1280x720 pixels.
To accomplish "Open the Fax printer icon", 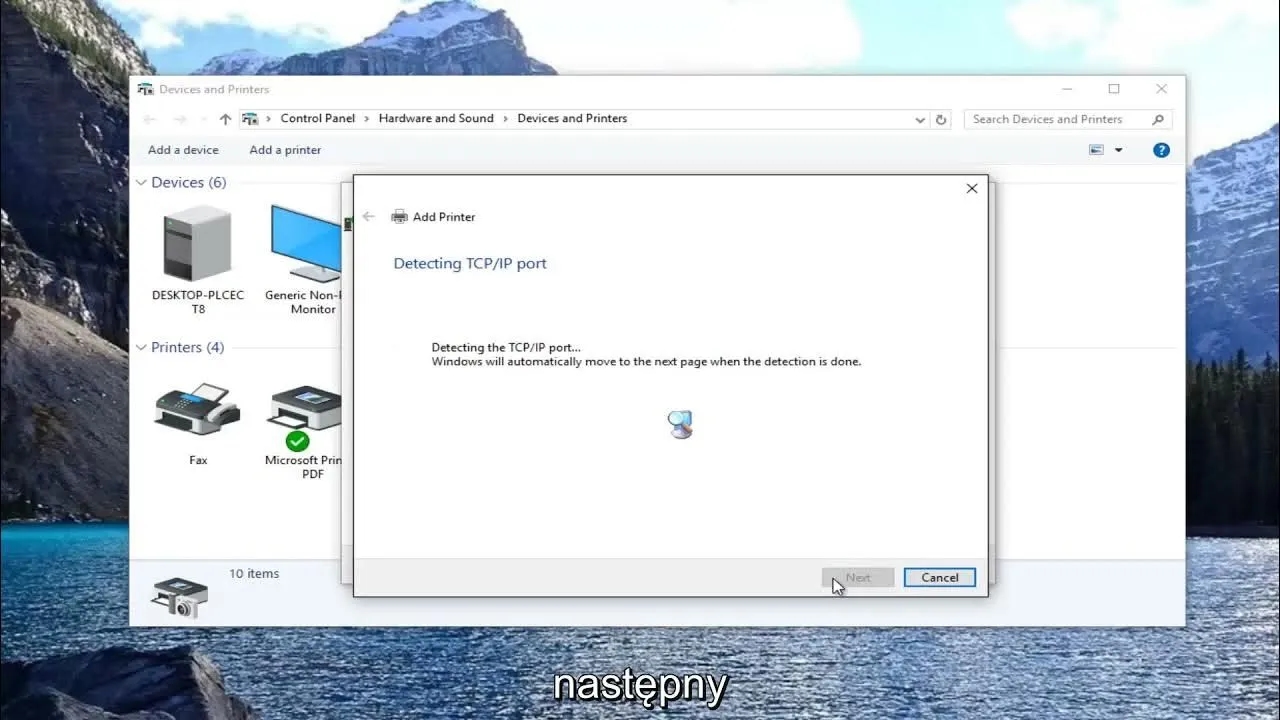I will [196, 414].
